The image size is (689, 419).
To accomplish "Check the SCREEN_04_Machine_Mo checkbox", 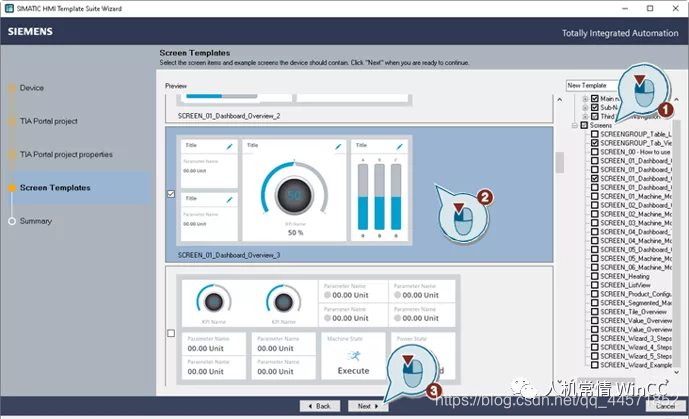I will 595,240.
